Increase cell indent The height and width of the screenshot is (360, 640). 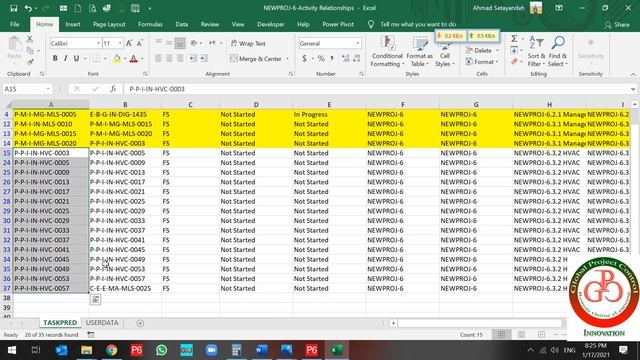click(203, 59)
